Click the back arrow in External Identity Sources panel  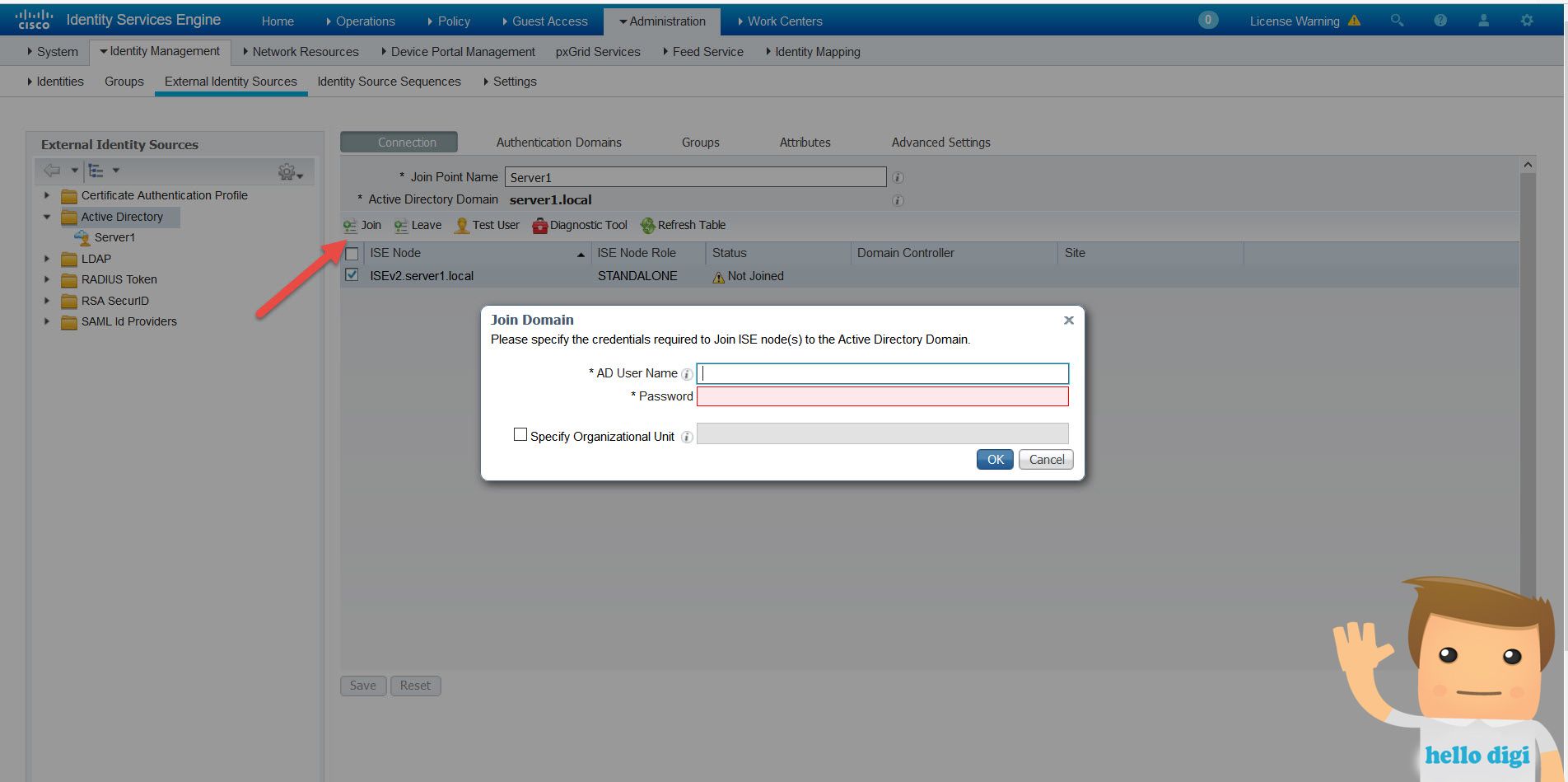(52, 171)
